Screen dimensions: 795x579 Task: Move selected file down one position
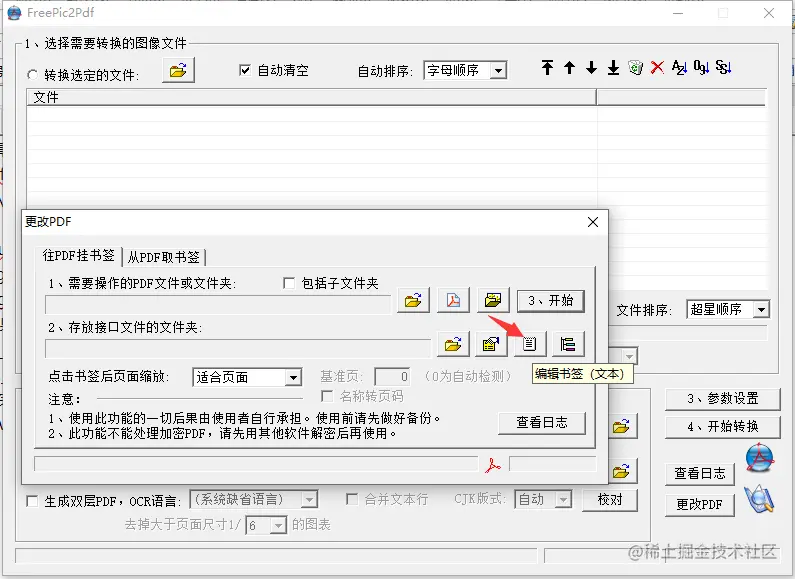[591, 67]
